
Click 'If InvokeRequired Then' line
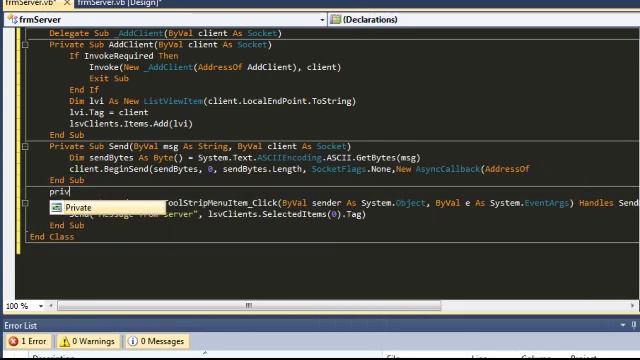click(124, 56)
